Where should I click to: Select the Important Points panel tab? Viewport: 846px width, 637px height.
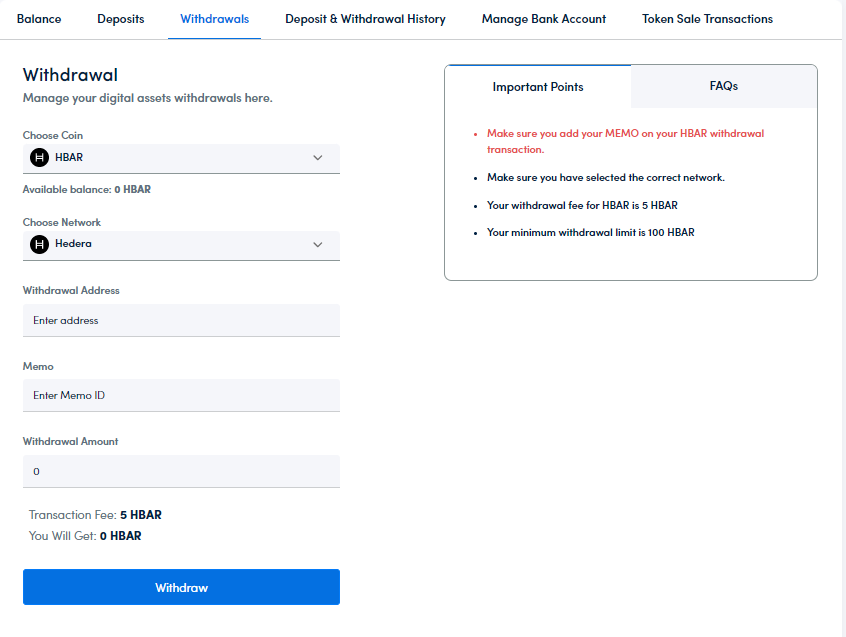point(538,87)
